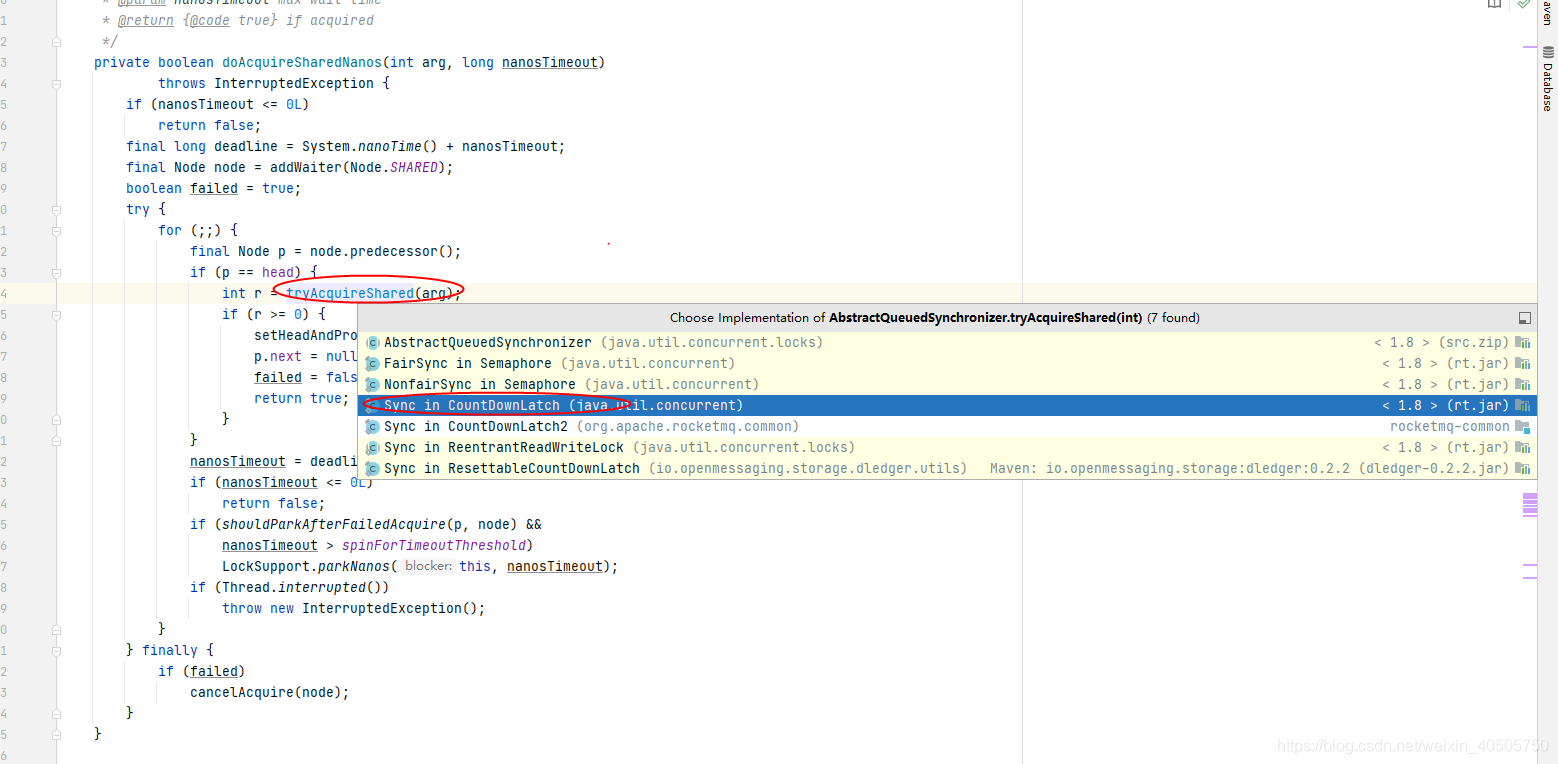The height and width of the screenshot is (764, 1558).
Task: Click the module icon next to rocketmq-common
Action: point(1522,427)
